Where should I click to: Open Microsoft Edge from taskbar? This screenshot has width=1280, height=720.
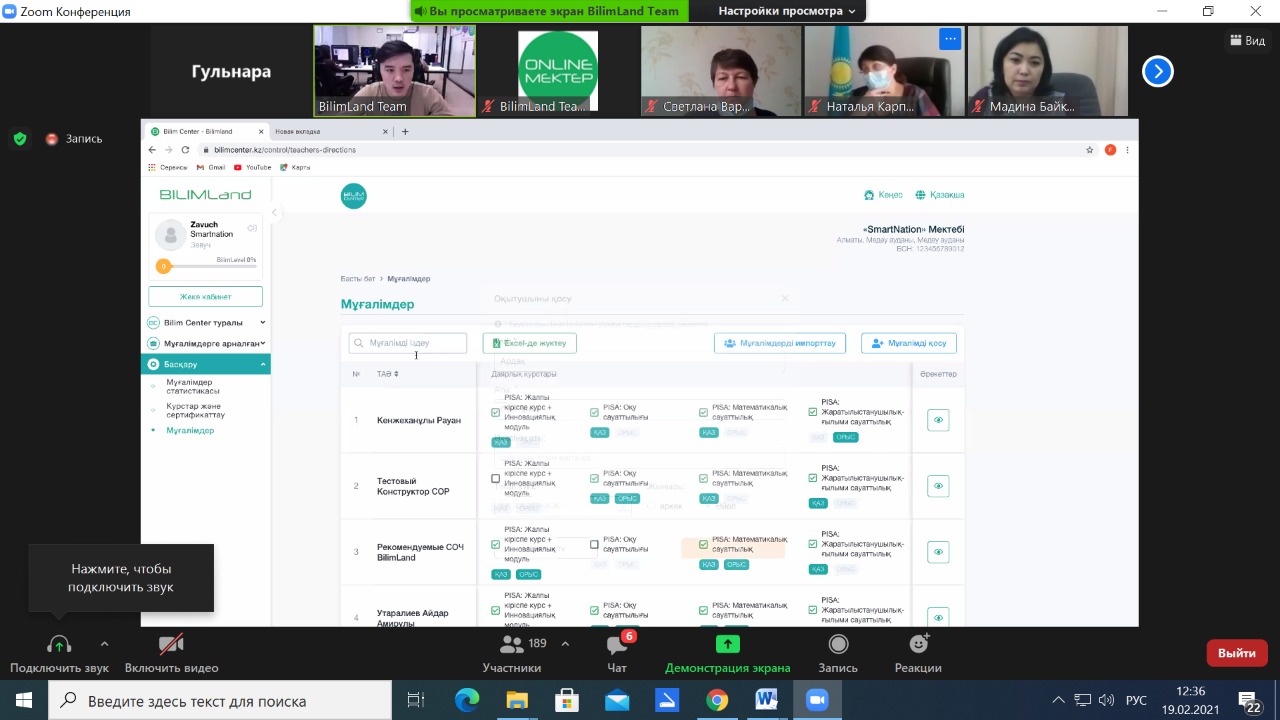click(x=467, y=701)
